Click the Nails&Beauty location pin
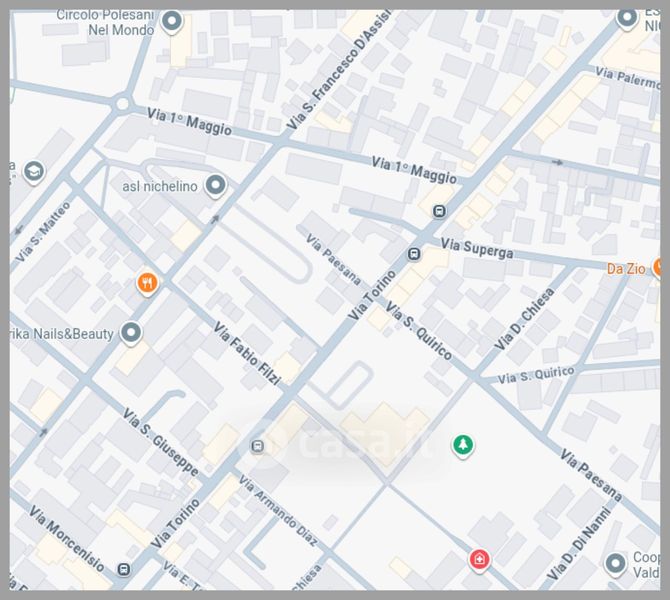Image resolution: width=670 pixels, height=600 pixels. [x=131, y=332]
